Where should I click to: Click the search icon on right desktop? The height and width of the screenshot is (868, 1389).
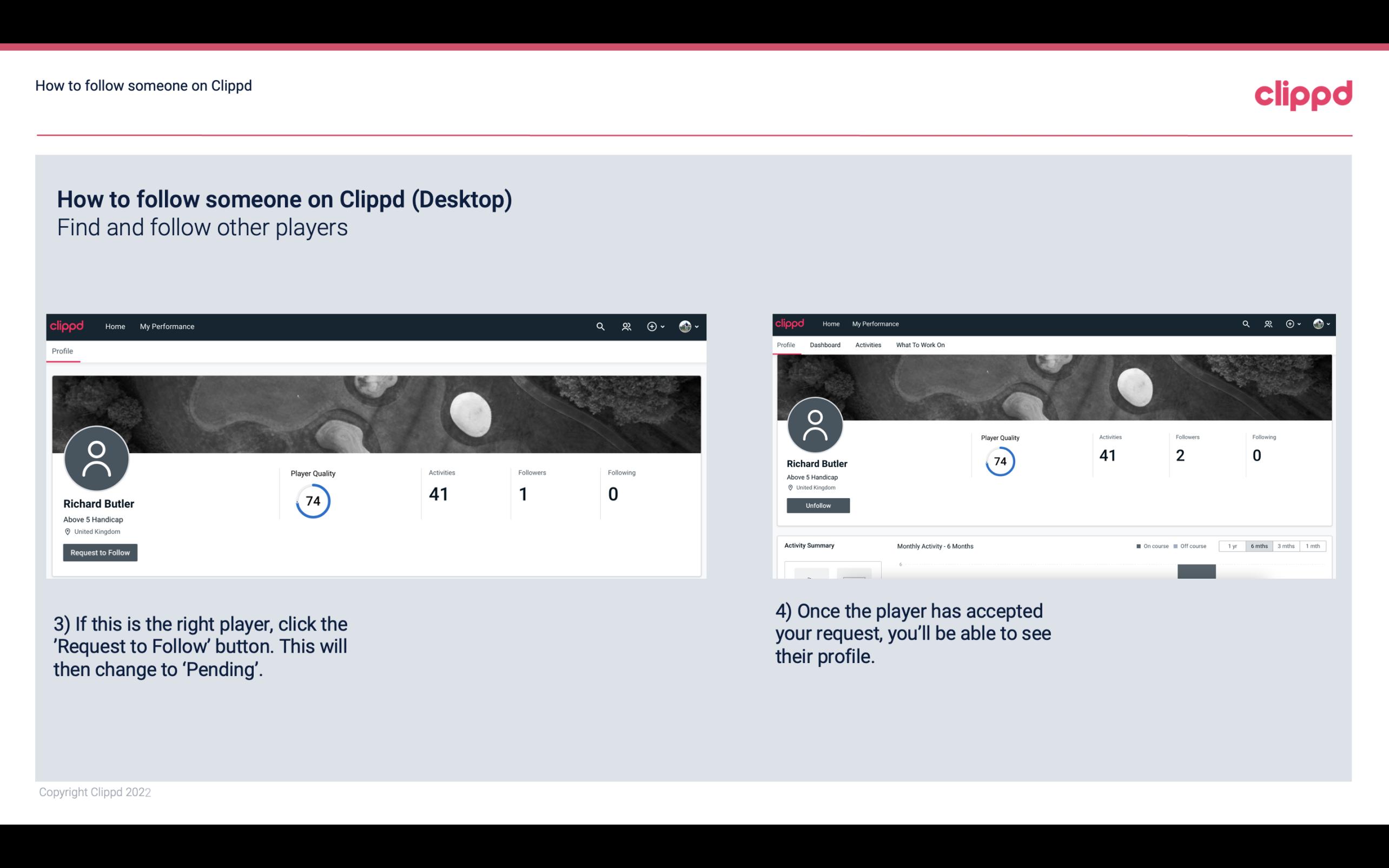click(1245, 323)
